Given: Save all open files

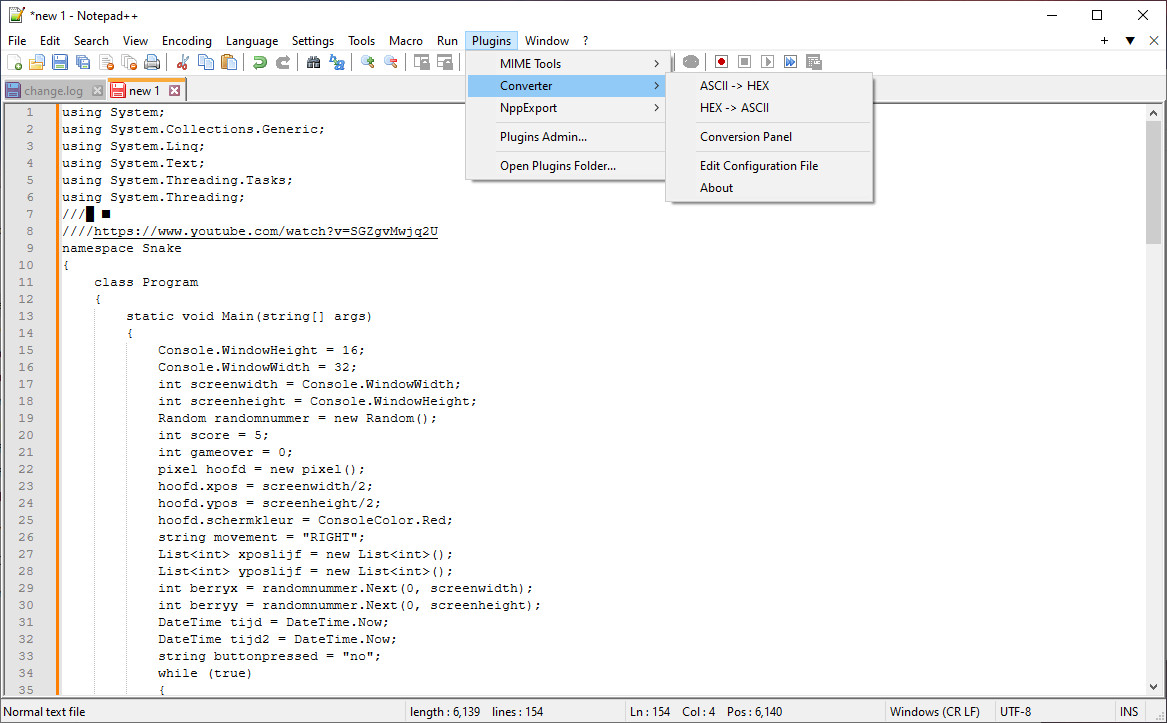Looking at the screenshot, I should tap(81, 61).
